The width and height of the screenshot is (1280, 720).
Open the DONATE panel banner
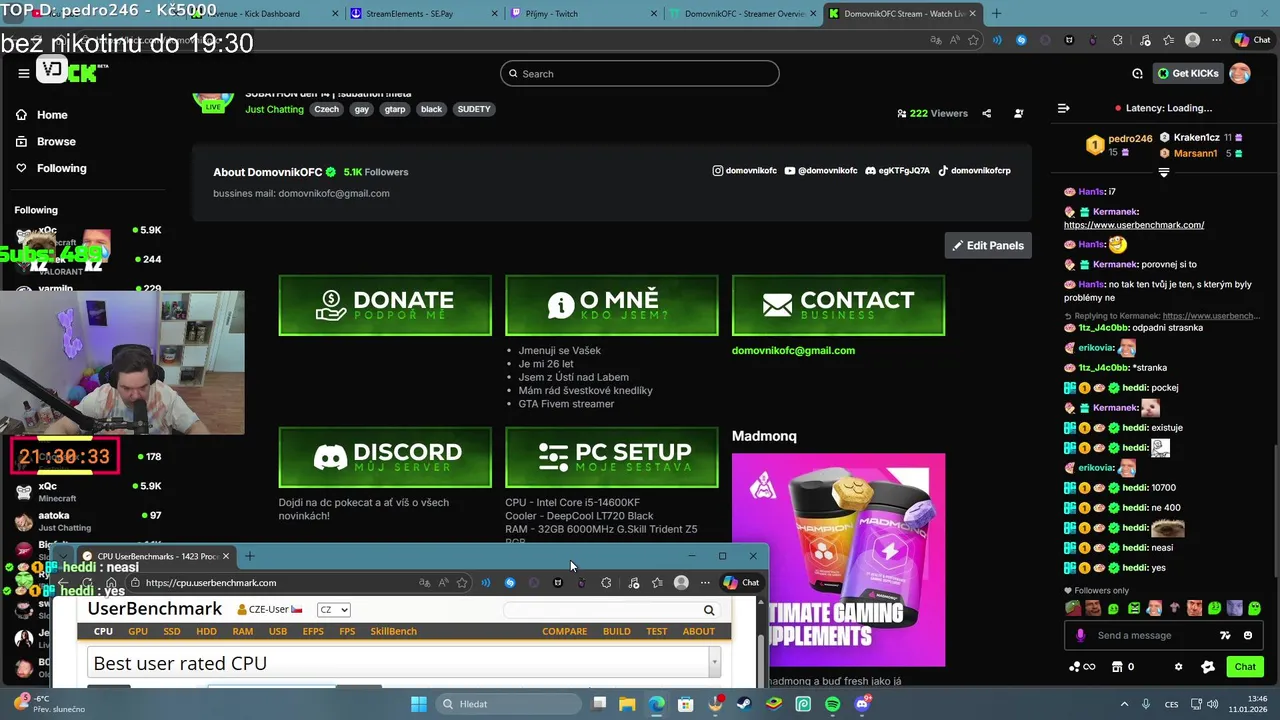click(385, 305)
